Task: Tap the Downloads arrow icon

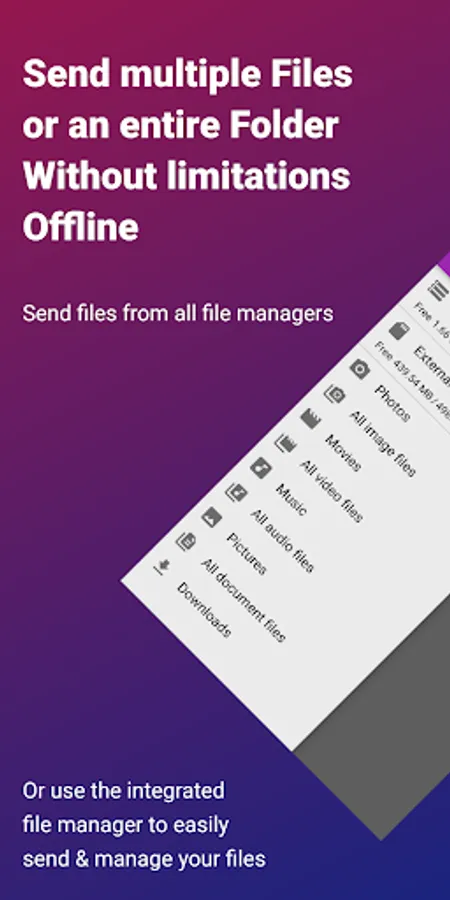Action: click(x=162, y=567)
